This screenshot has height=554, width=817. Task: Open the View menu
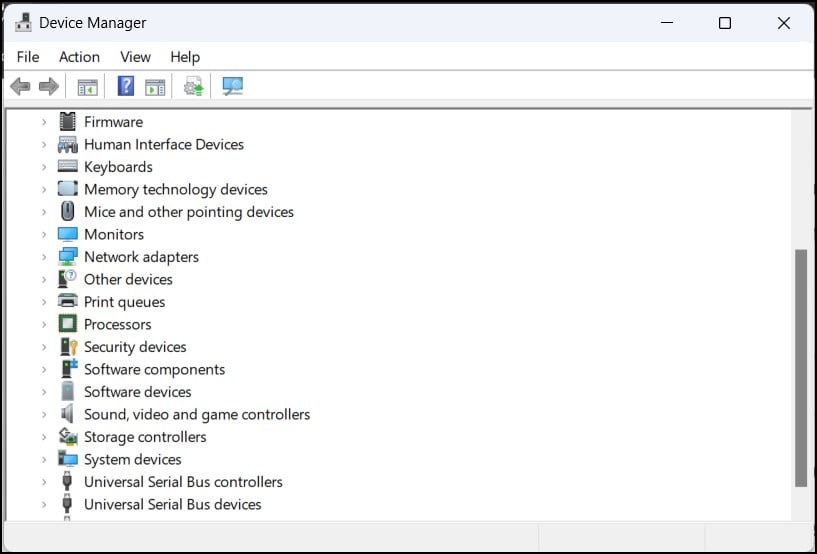coord(135,57)
